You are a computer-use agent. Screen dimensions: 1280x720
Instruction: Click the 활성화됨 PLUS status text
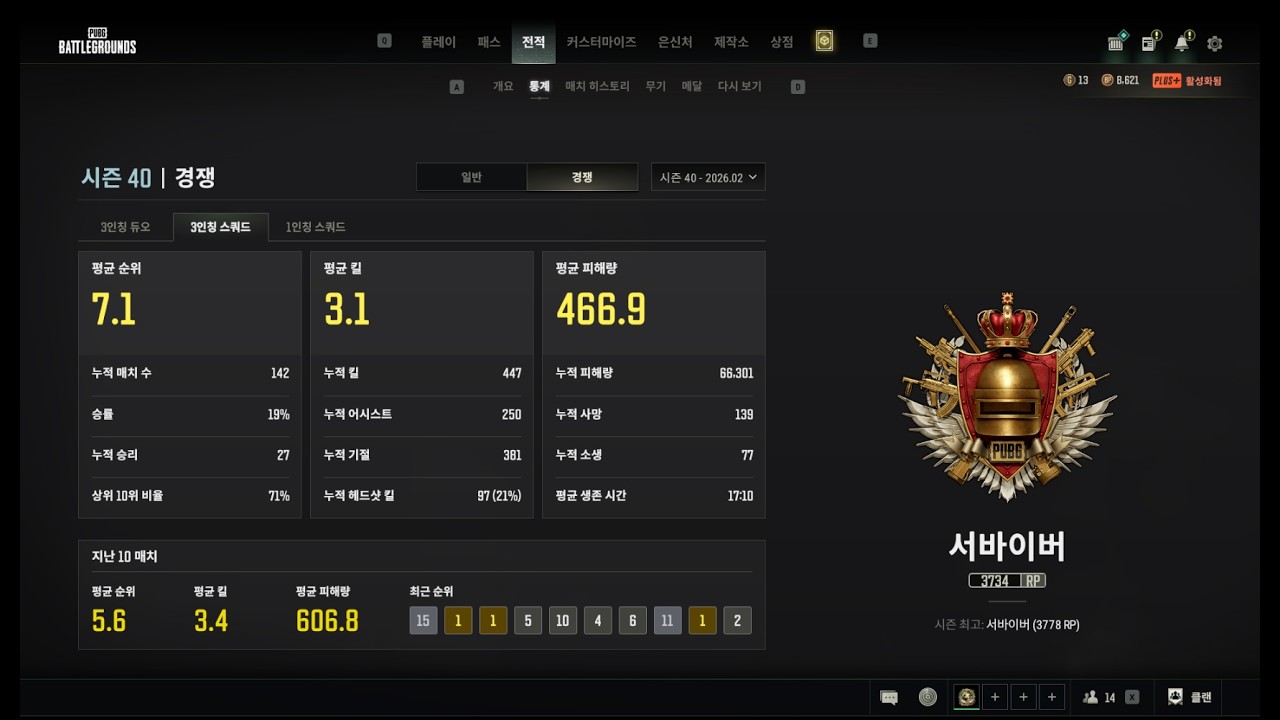(x=1203, y=81)
